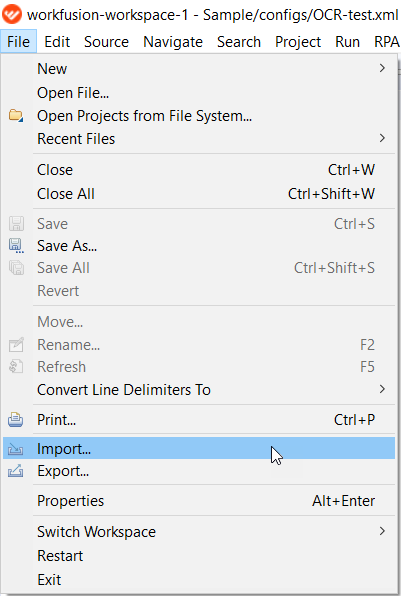
Task: Expand the New submenu arrow
Action: [x=382, y=68]
